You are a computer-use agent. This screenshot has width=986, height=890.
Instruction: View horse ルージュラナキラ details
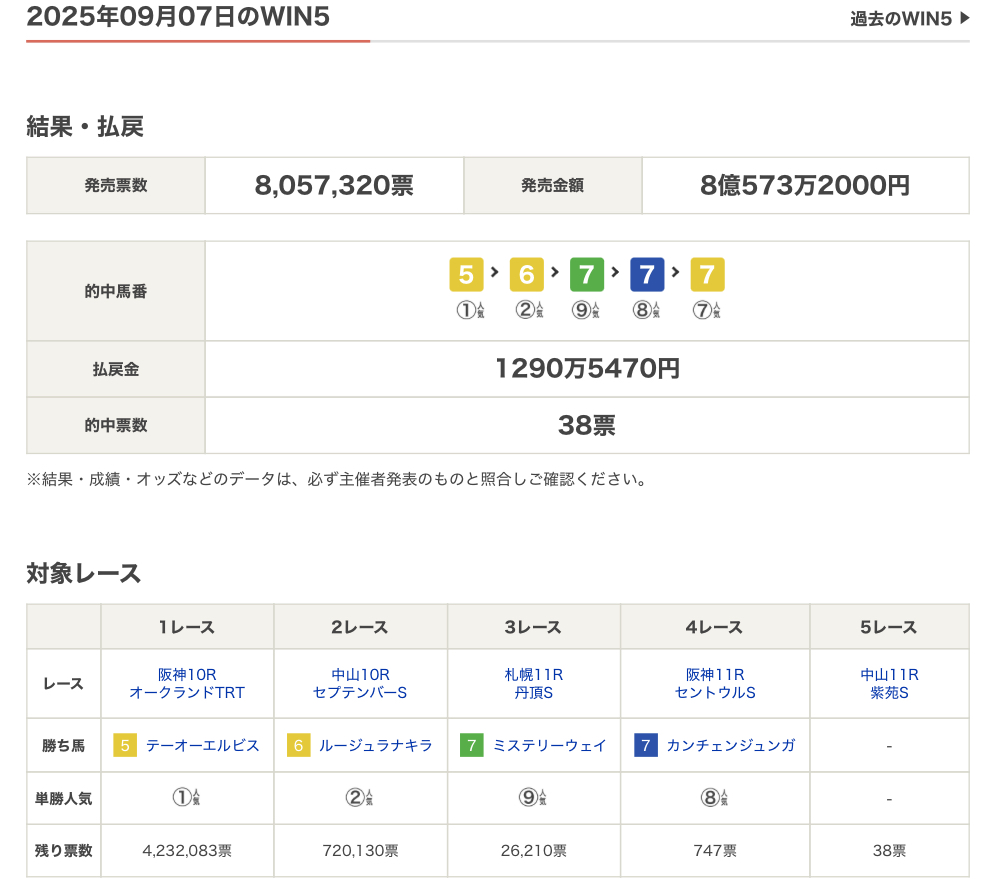tap(375, 745)
